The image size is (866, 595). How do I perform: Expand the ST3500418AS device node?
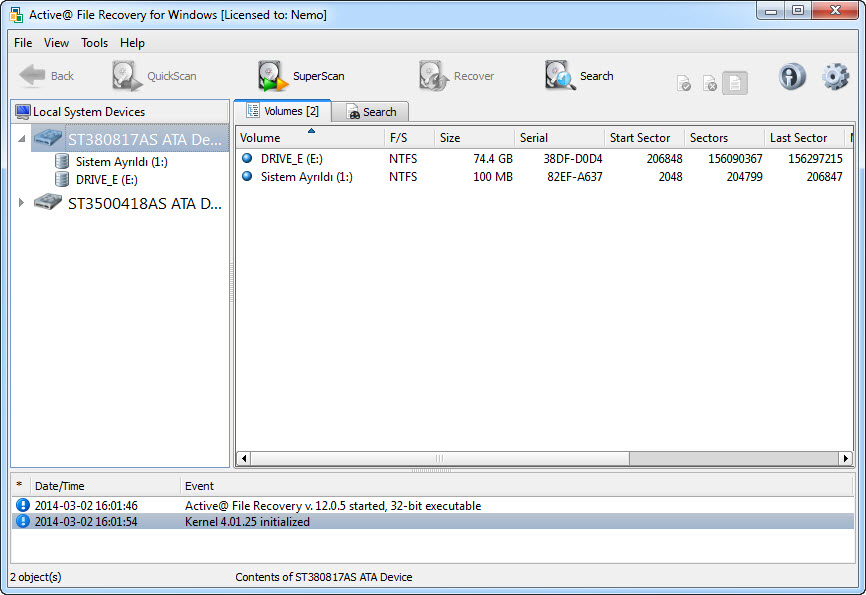point(22,203)
